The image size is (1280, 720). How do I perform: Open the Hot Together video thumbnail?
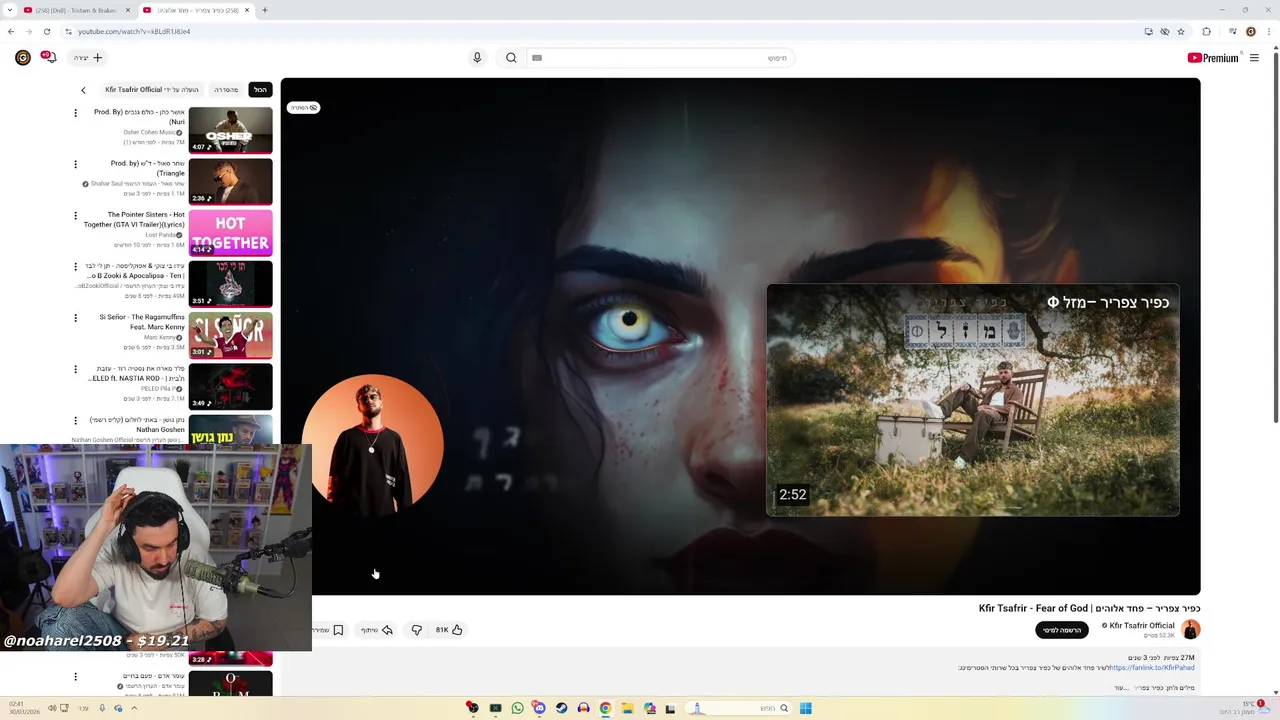[231, 232]
